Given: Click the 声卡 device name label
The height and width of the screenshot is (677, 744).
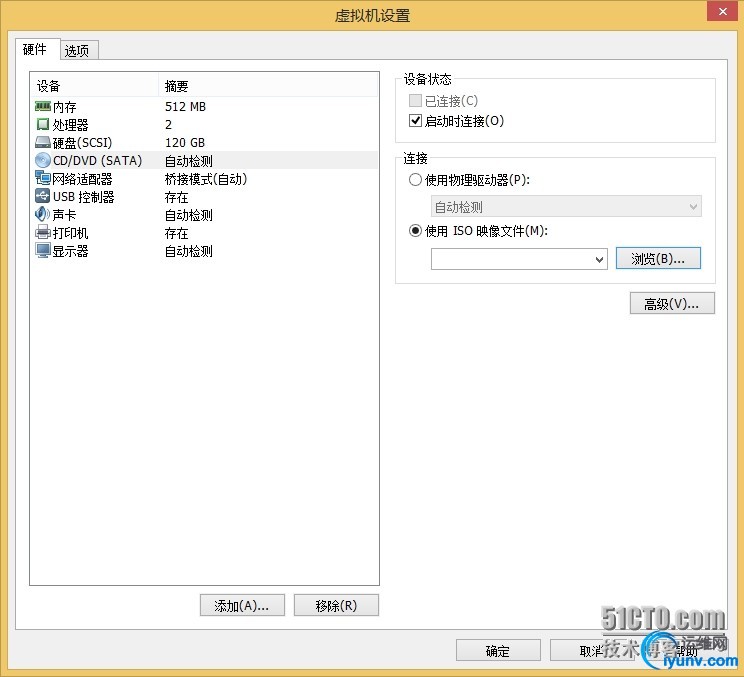Looking at the screenshot, I should [x=65, y=215].
